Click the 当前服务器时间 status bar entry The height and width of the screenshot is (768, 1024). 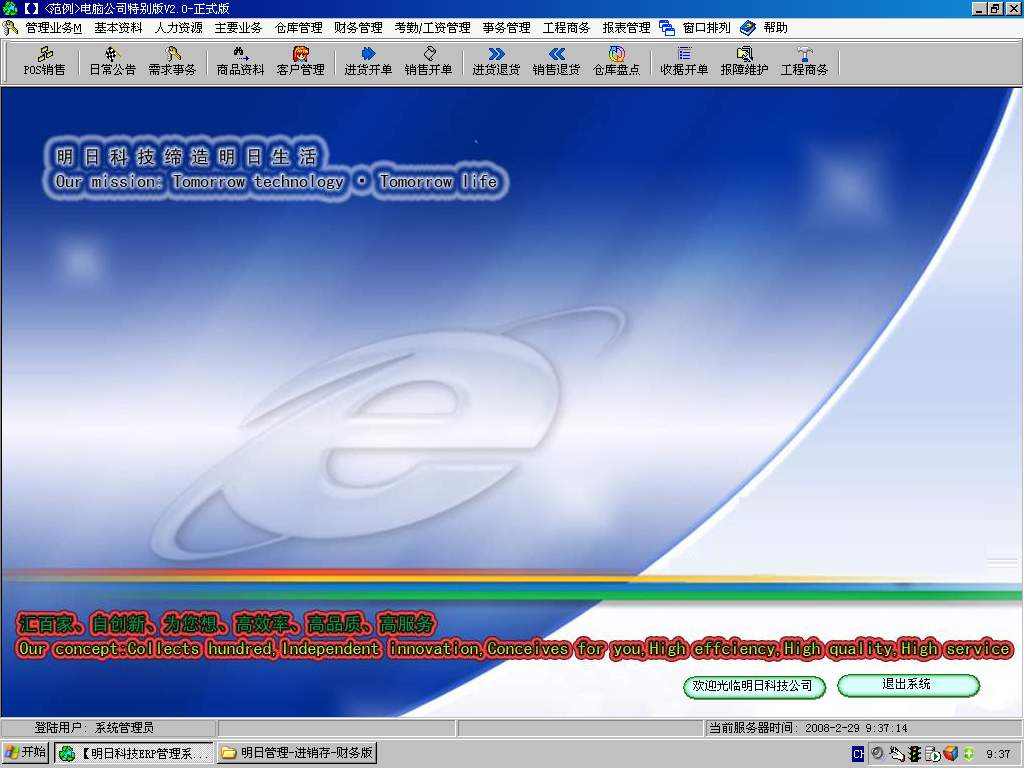pyautogui.click(x=808, y=728)
